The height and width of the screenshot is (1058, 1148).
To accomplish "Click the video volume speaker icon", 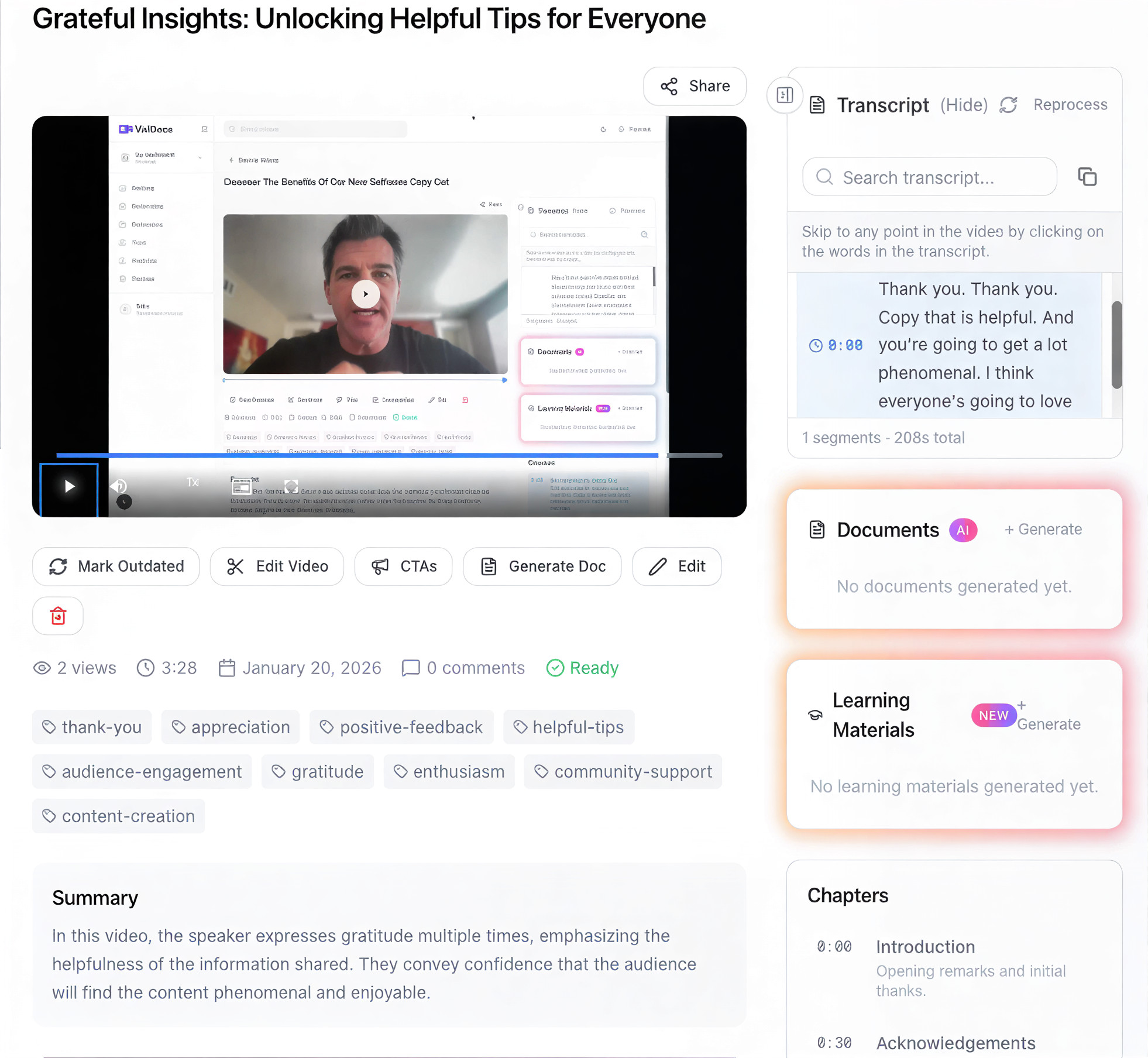I will tap(119, 486).
